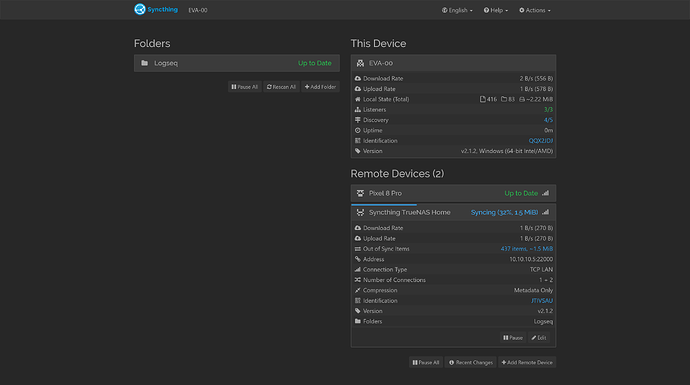Click the Syncthing logo
This screenshot has height=385, width=690.
(x=156, y=9)
